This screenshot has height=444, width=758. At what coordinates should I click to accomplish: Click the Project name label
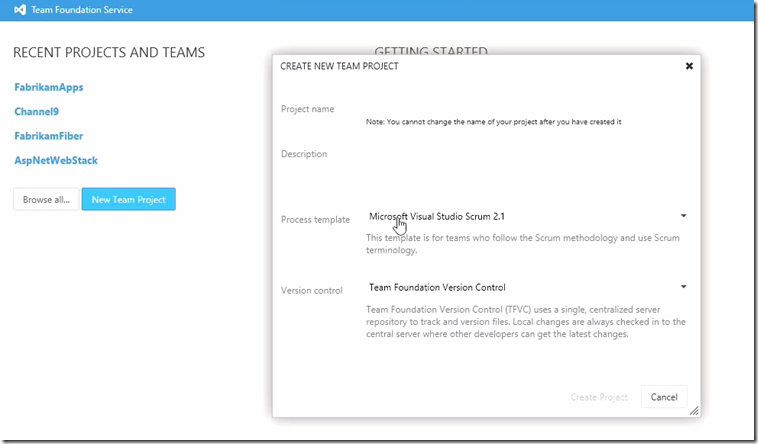tap(307, 109)
